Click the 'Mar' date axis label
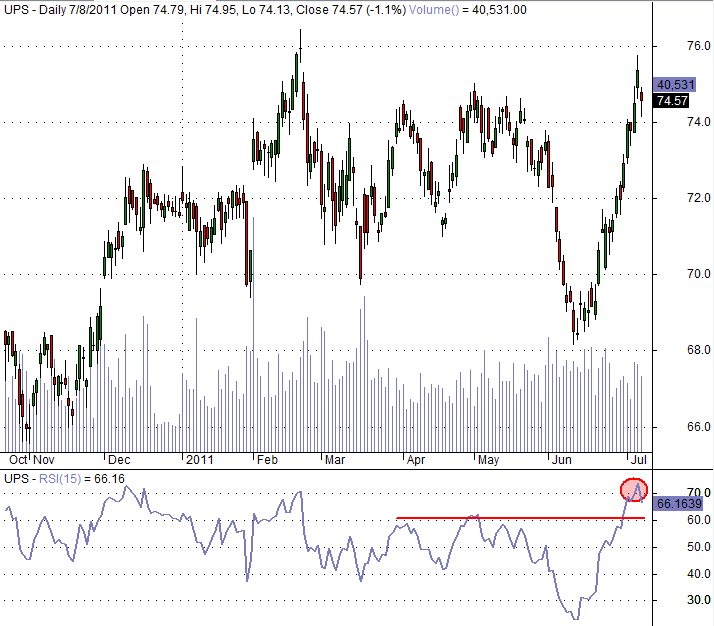 [335, 460]
